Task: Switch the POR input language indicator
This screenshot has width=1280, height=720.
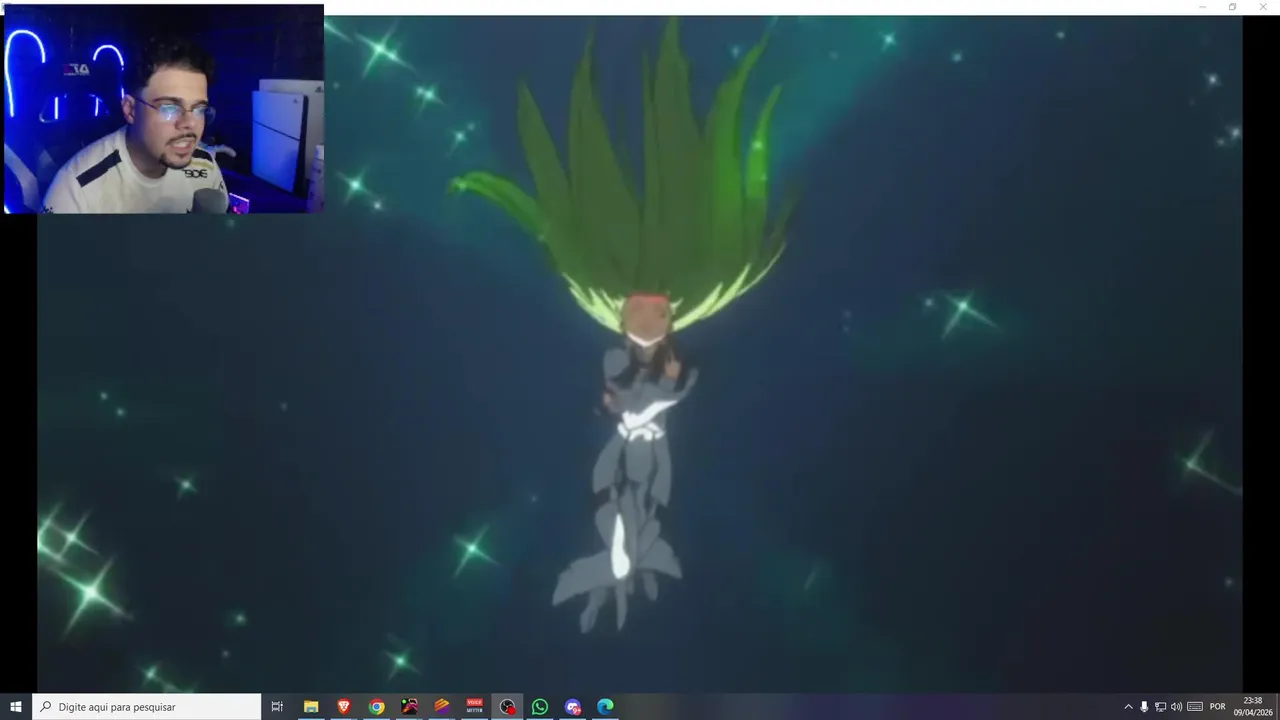Action: 1217,707
